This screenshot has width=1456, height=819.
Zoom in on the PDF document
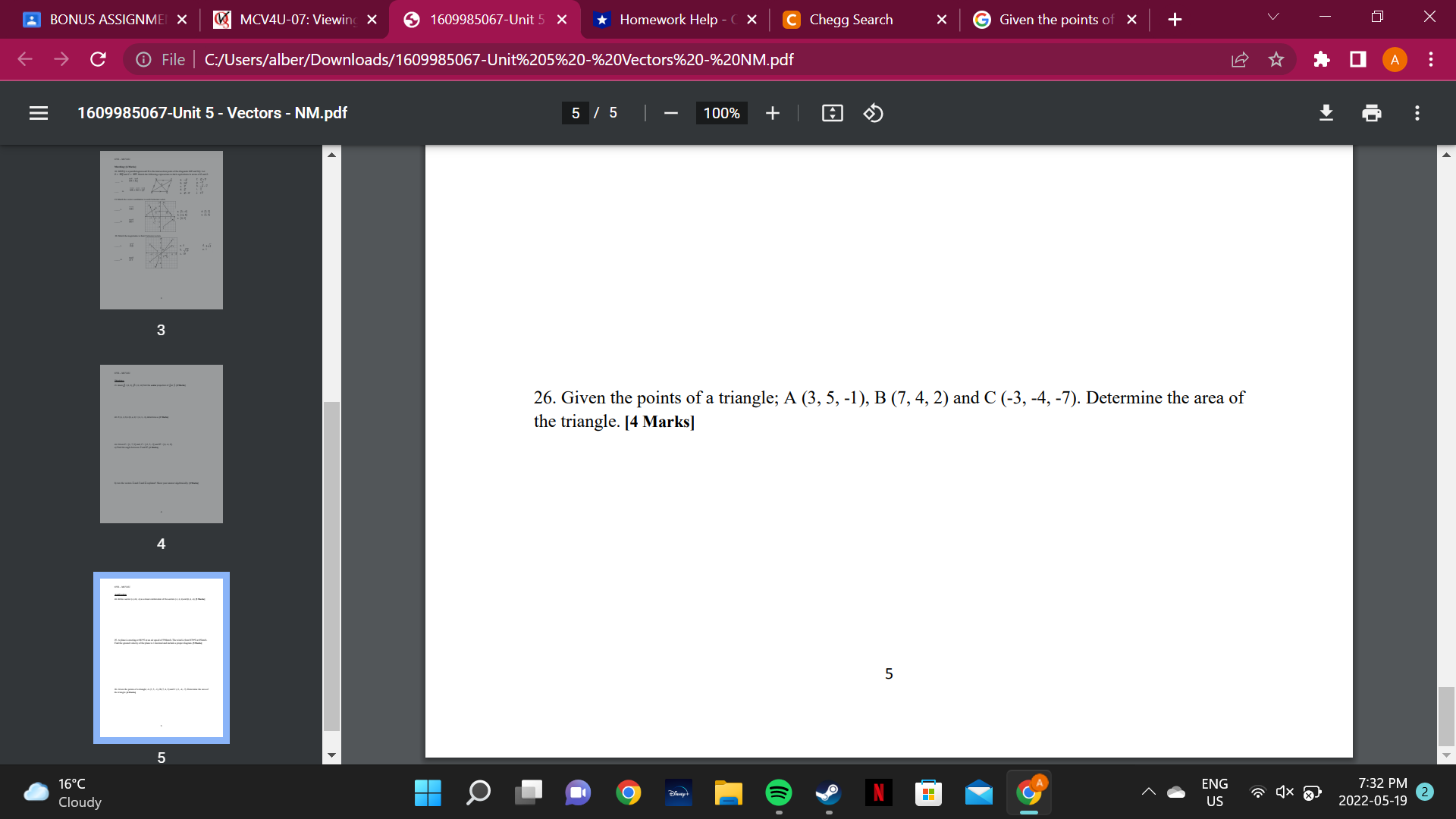pos(772,113)
